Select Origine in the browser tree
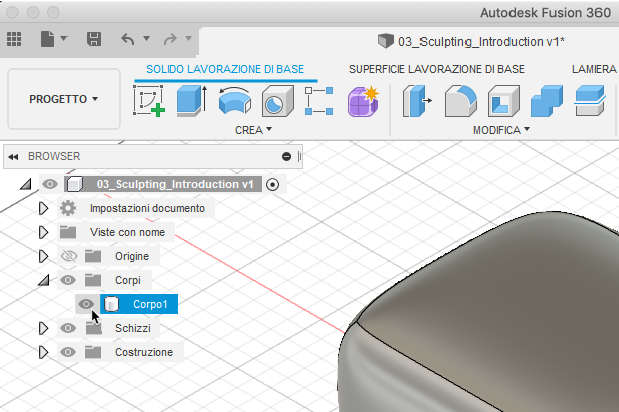Viewport: 619px width, 412px height. pos(132,256)
